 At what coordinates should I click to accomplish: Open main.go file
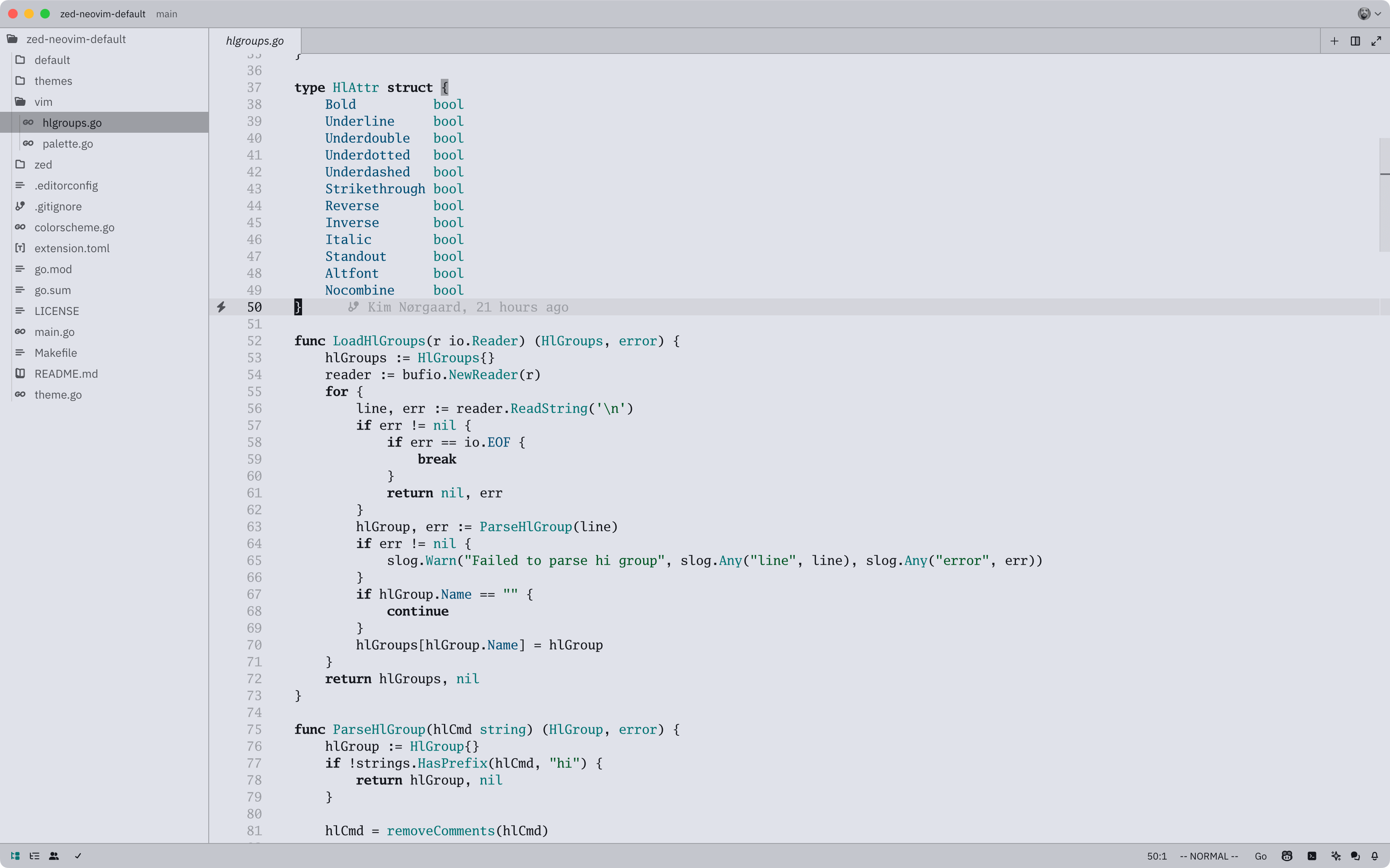point(104,332)
